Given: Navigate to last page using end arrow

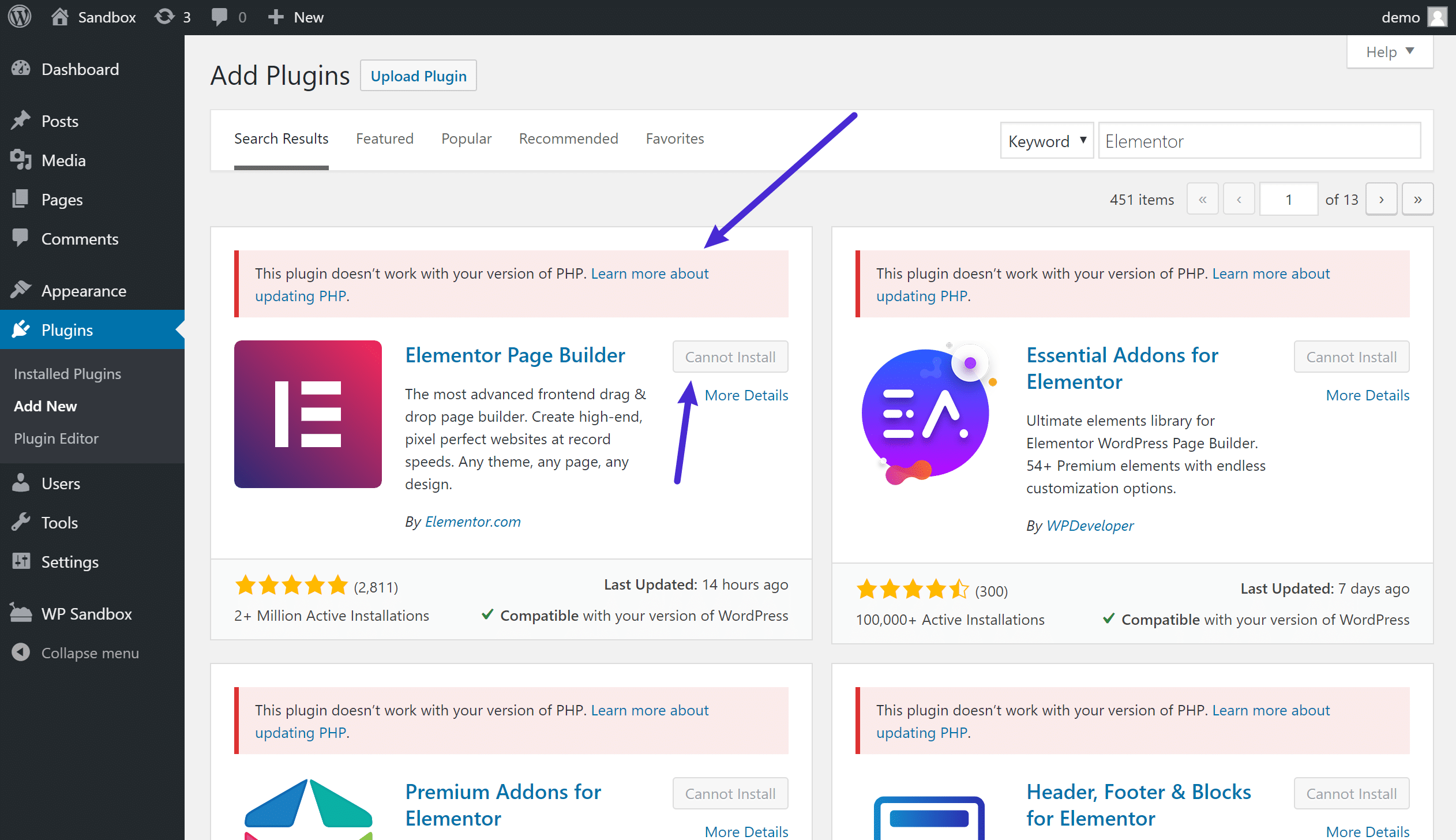Looking at the screenshot, I should pos(1419,199).
